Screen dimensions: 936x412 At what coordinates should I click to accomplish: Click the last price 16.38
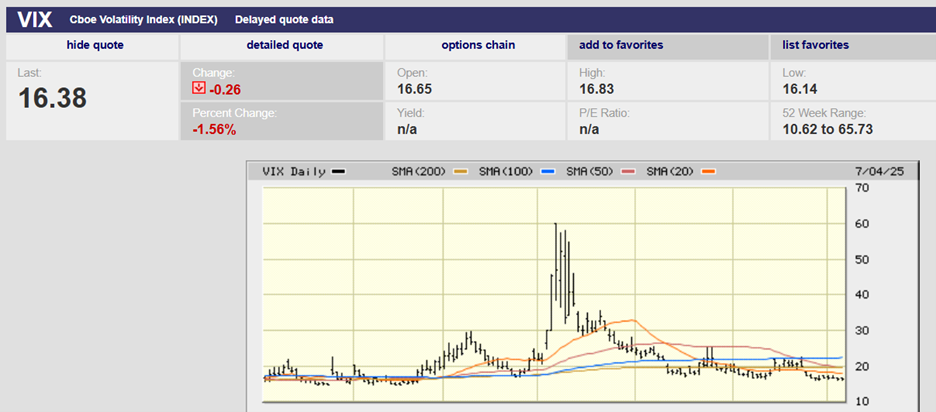[53, 98]
